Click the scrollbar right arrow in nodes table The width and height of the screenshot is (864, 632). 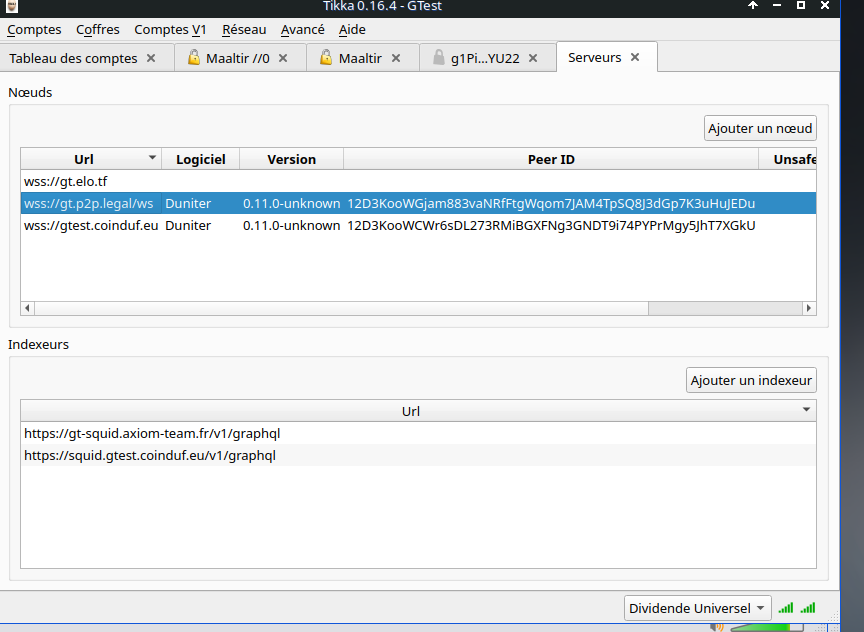[809, 308]
